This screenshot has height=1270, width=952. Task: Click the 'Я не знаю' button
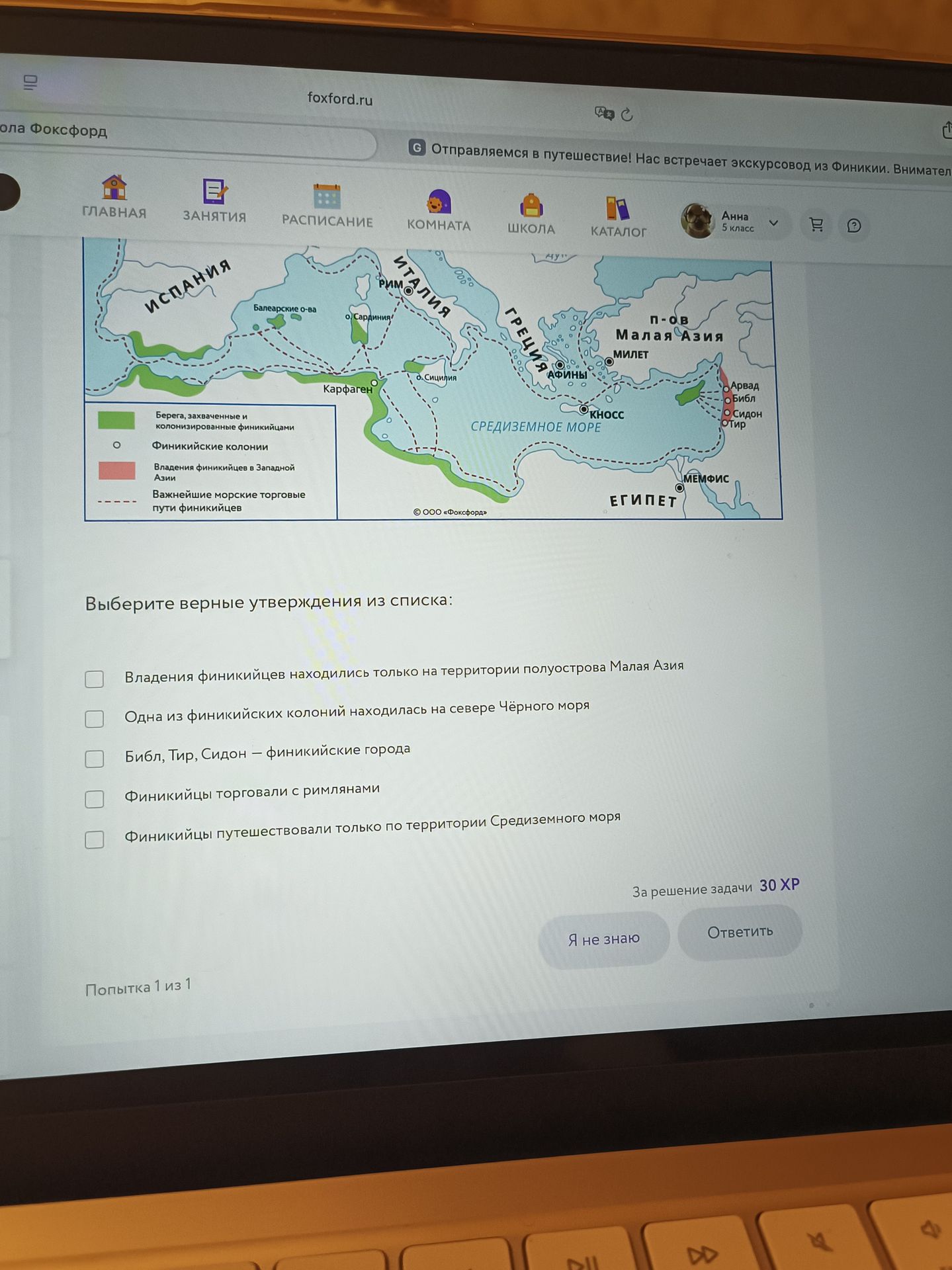[604, 939]
